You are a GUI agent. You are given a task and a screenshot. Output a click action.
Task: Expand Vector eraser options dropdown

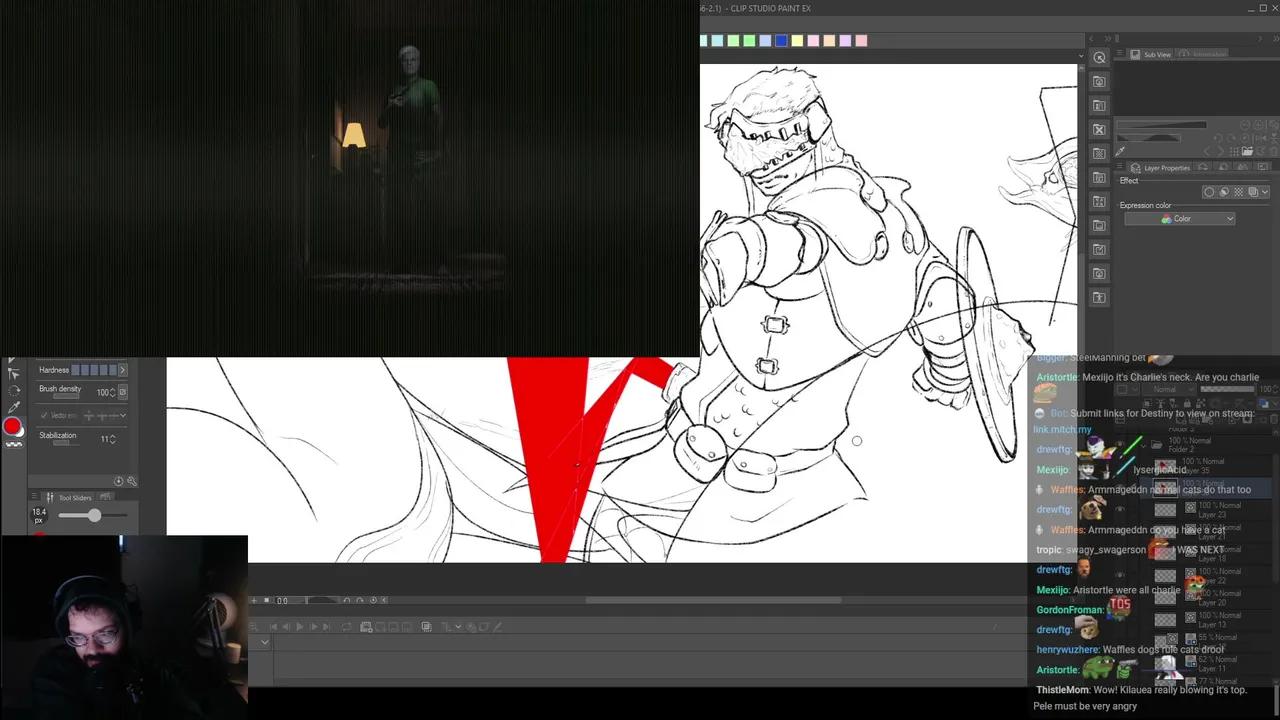[122, 415]
